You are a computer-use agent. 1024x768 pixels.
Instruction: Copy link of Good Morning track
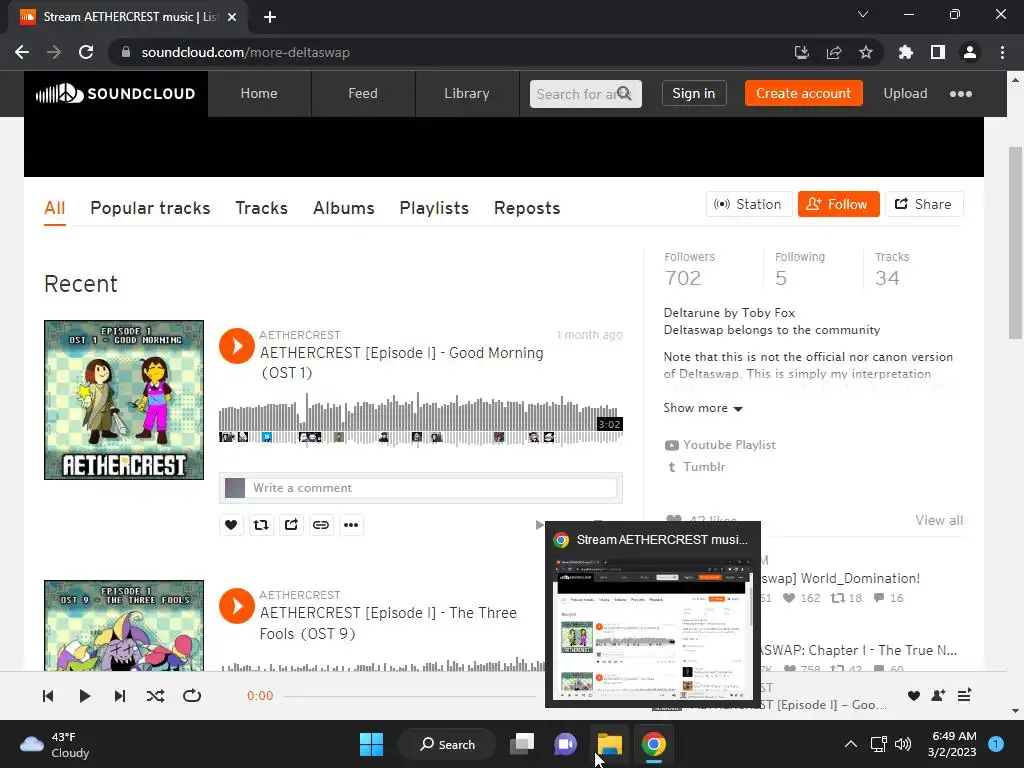click(x=321, y=524)
